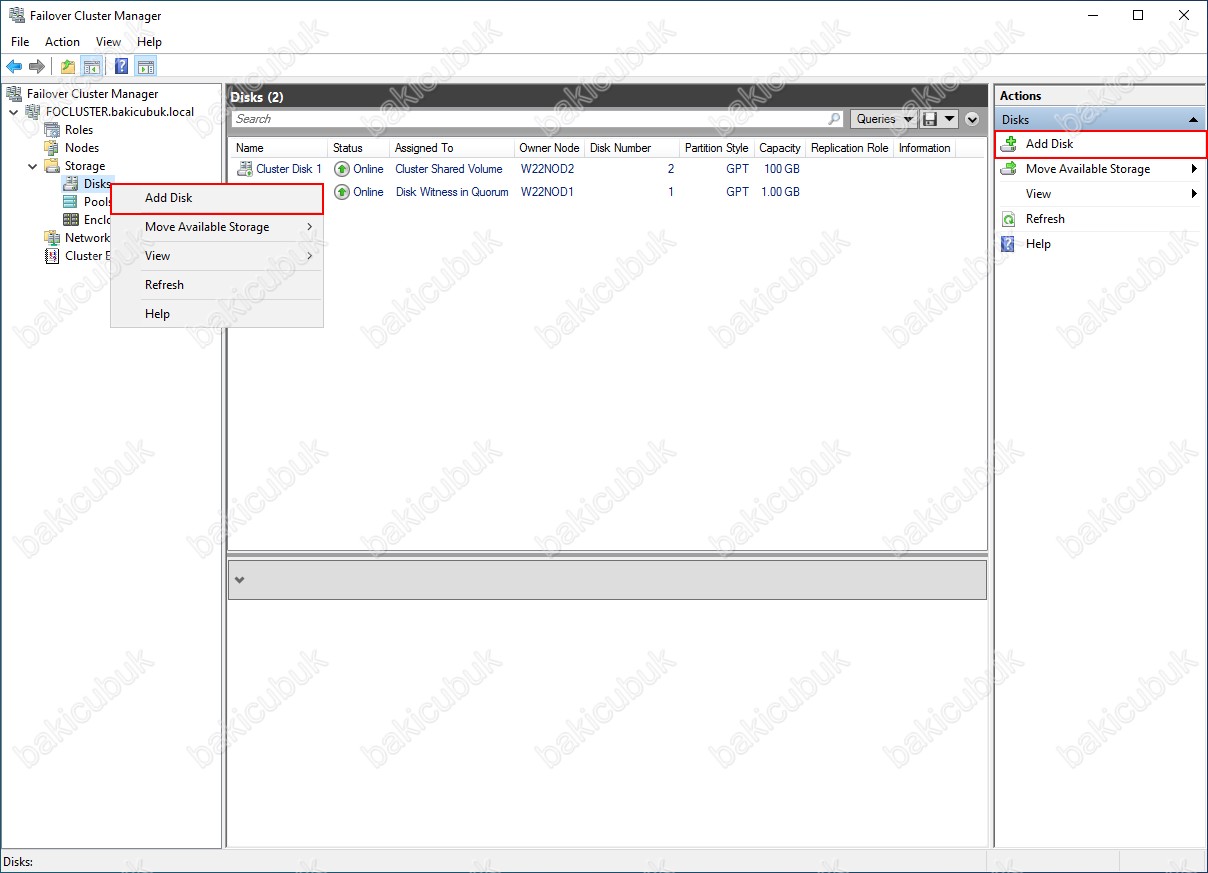Click Online status icon for Disk Witness row
Screen dimensions: 1208x873
[342, 192]
